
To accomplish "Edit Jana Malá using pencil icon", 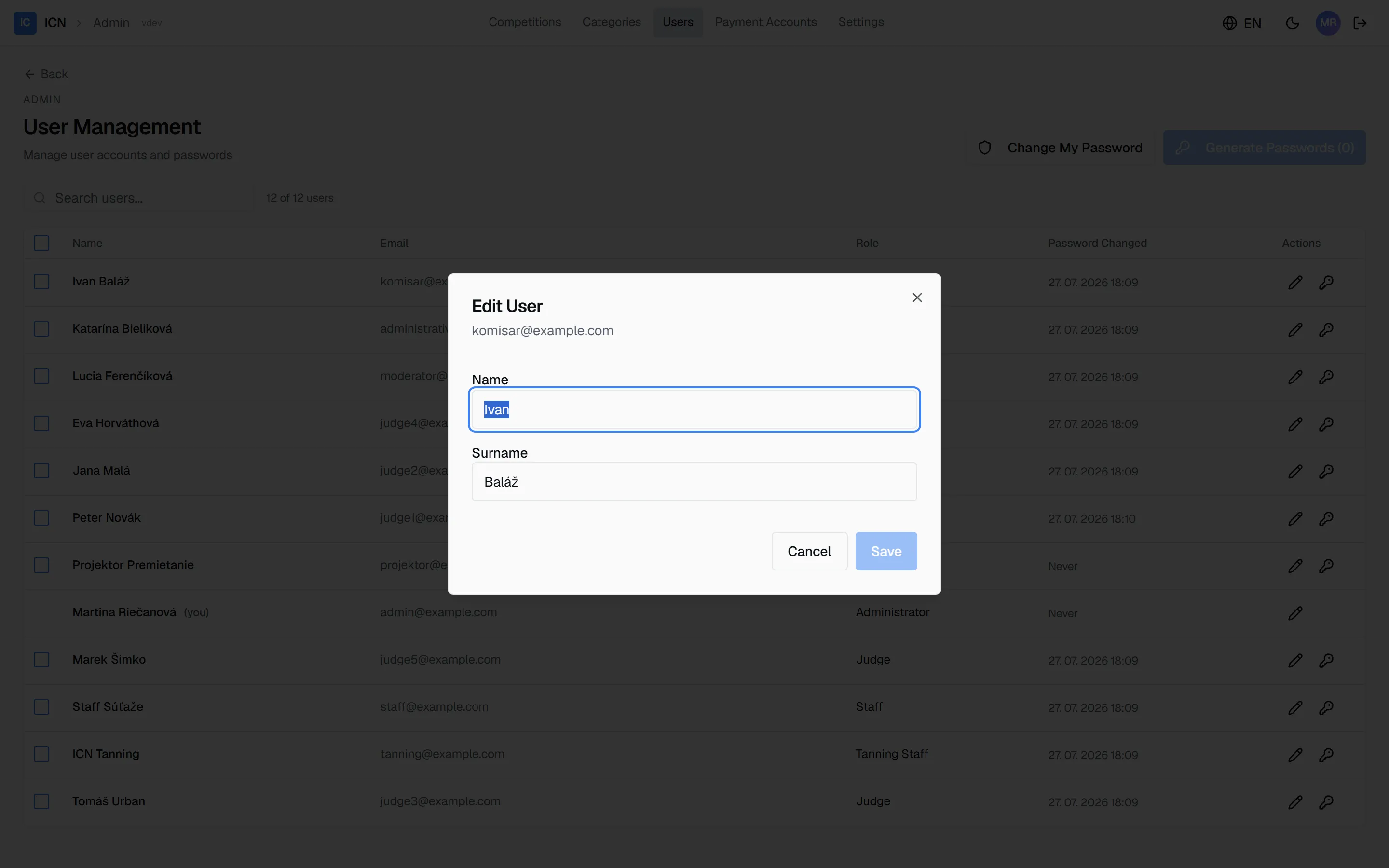I will [1295, 471].
